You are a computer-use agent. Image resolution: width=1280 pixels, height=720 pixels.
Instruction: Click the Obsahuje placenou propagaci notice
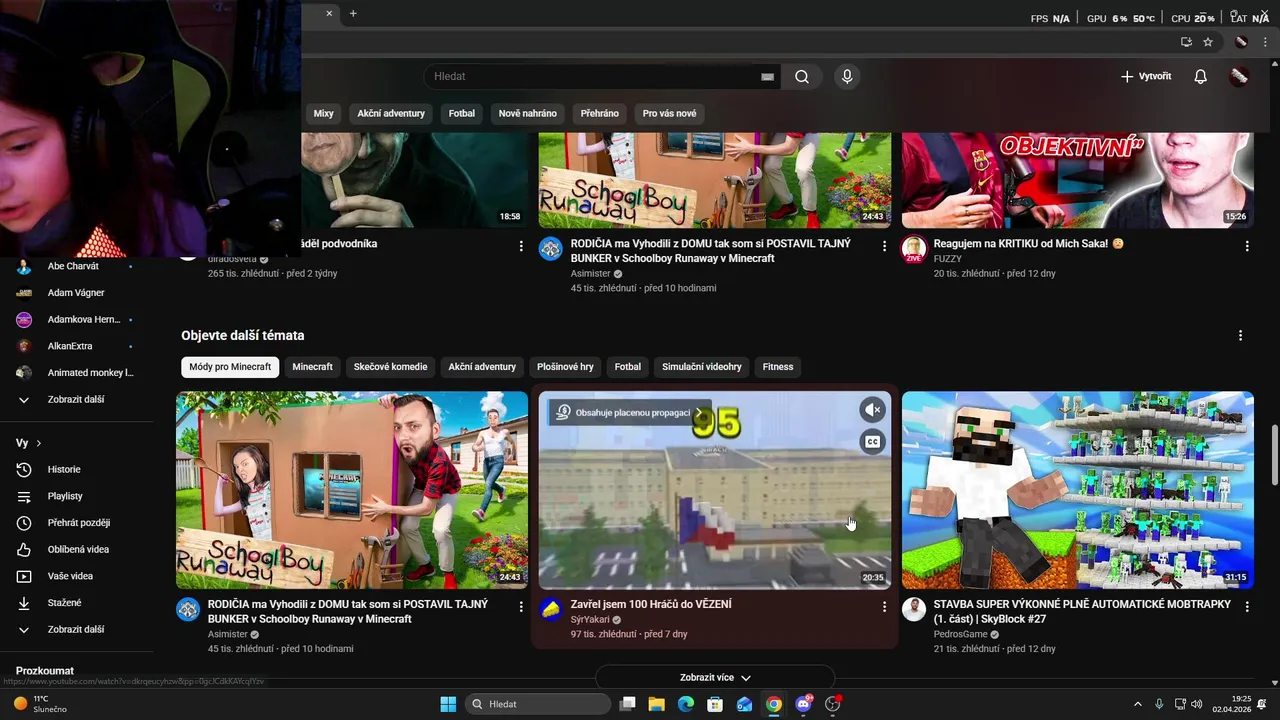(632, 412)
